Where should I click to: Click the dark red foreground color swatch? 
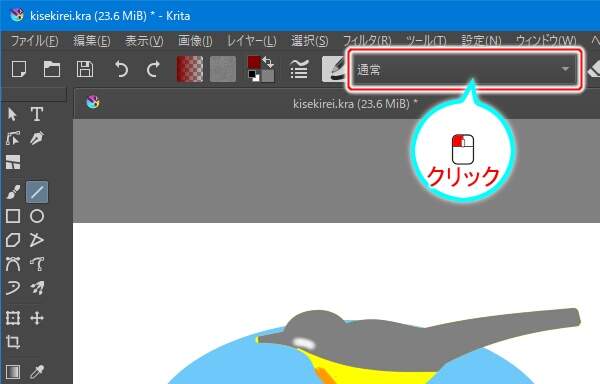pos(254,62)
